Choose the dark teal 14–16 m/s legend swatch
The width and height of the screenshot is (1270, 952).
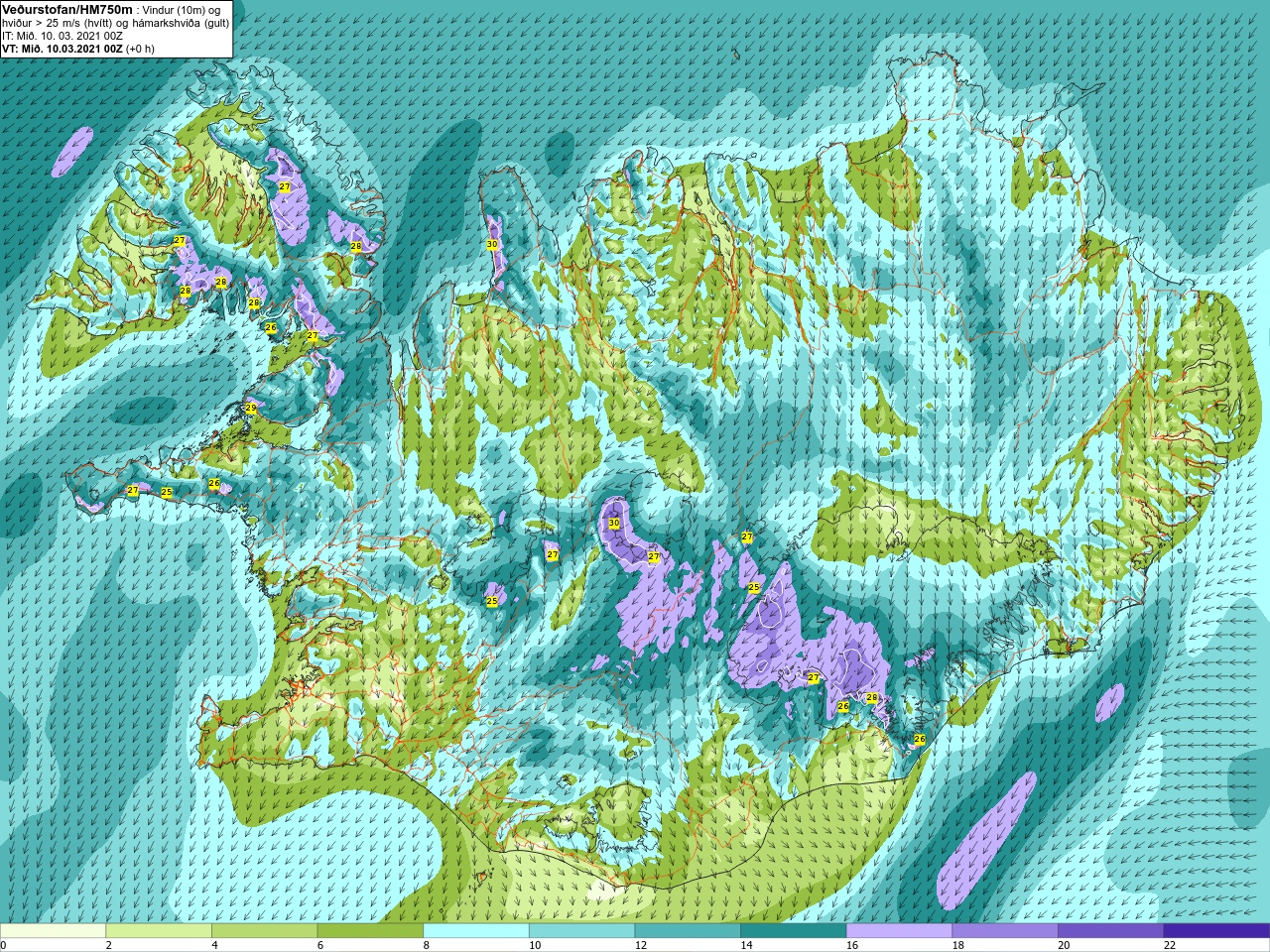794,931
